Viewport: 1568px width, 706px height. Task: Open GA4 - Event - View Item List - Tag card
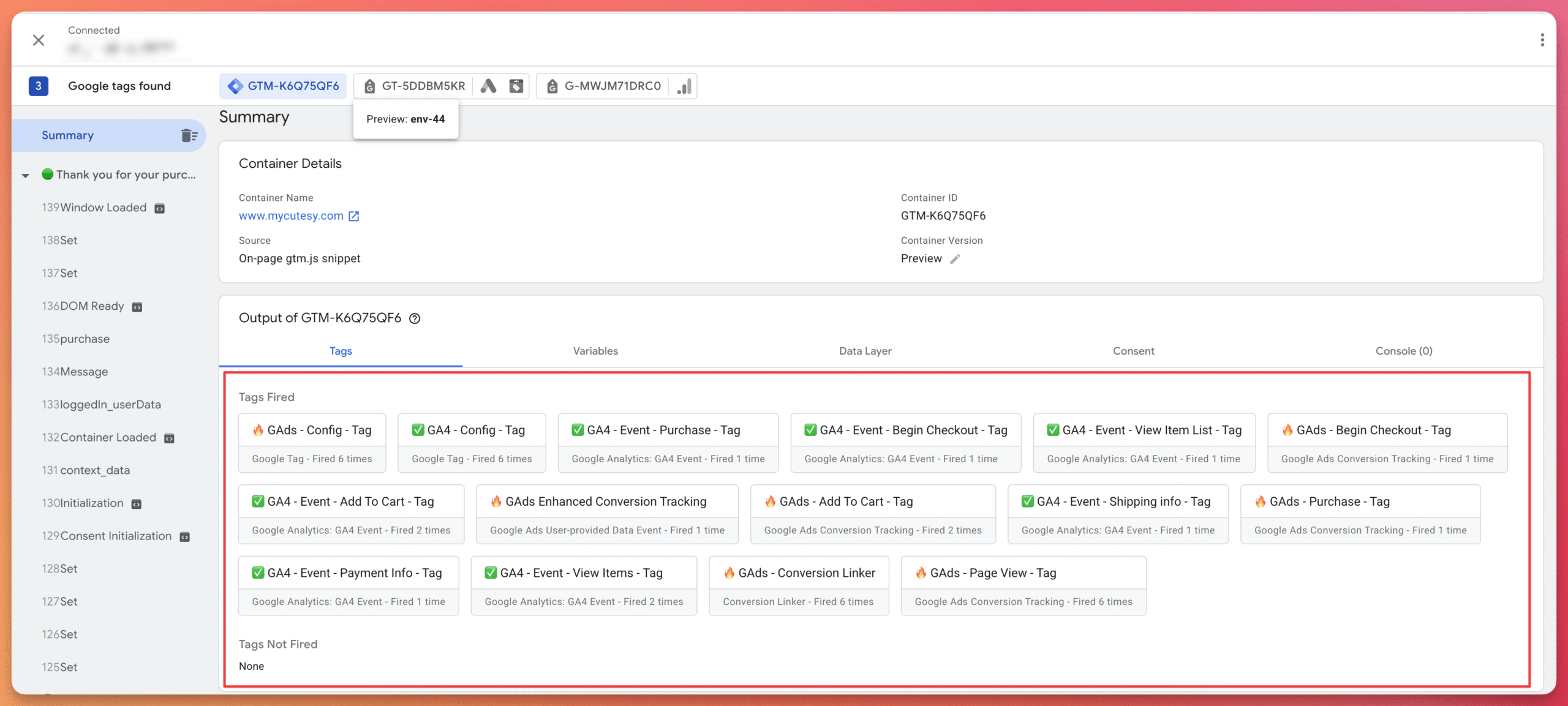coord(1144,443)
